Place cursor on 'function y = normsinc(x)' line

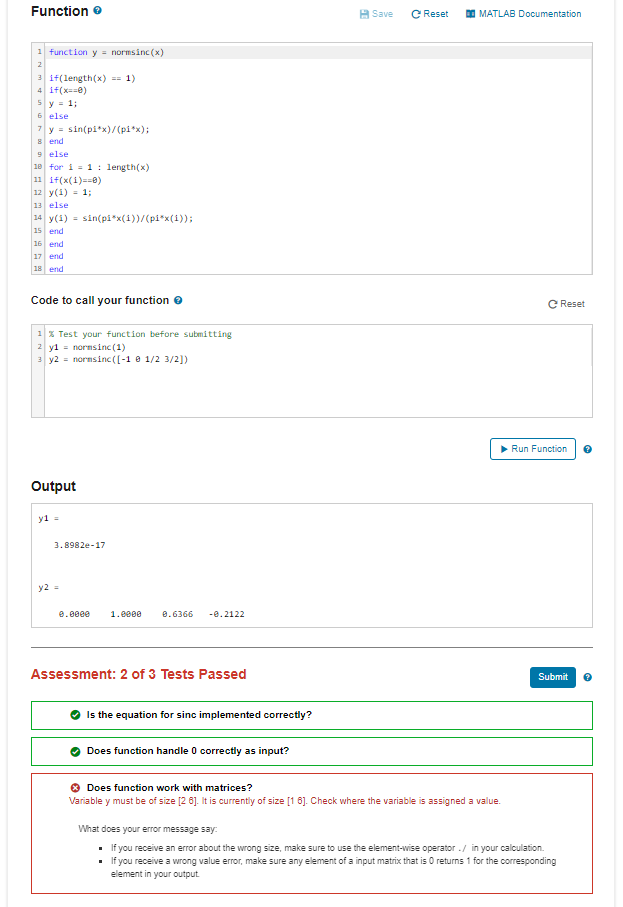coord(106,52)
